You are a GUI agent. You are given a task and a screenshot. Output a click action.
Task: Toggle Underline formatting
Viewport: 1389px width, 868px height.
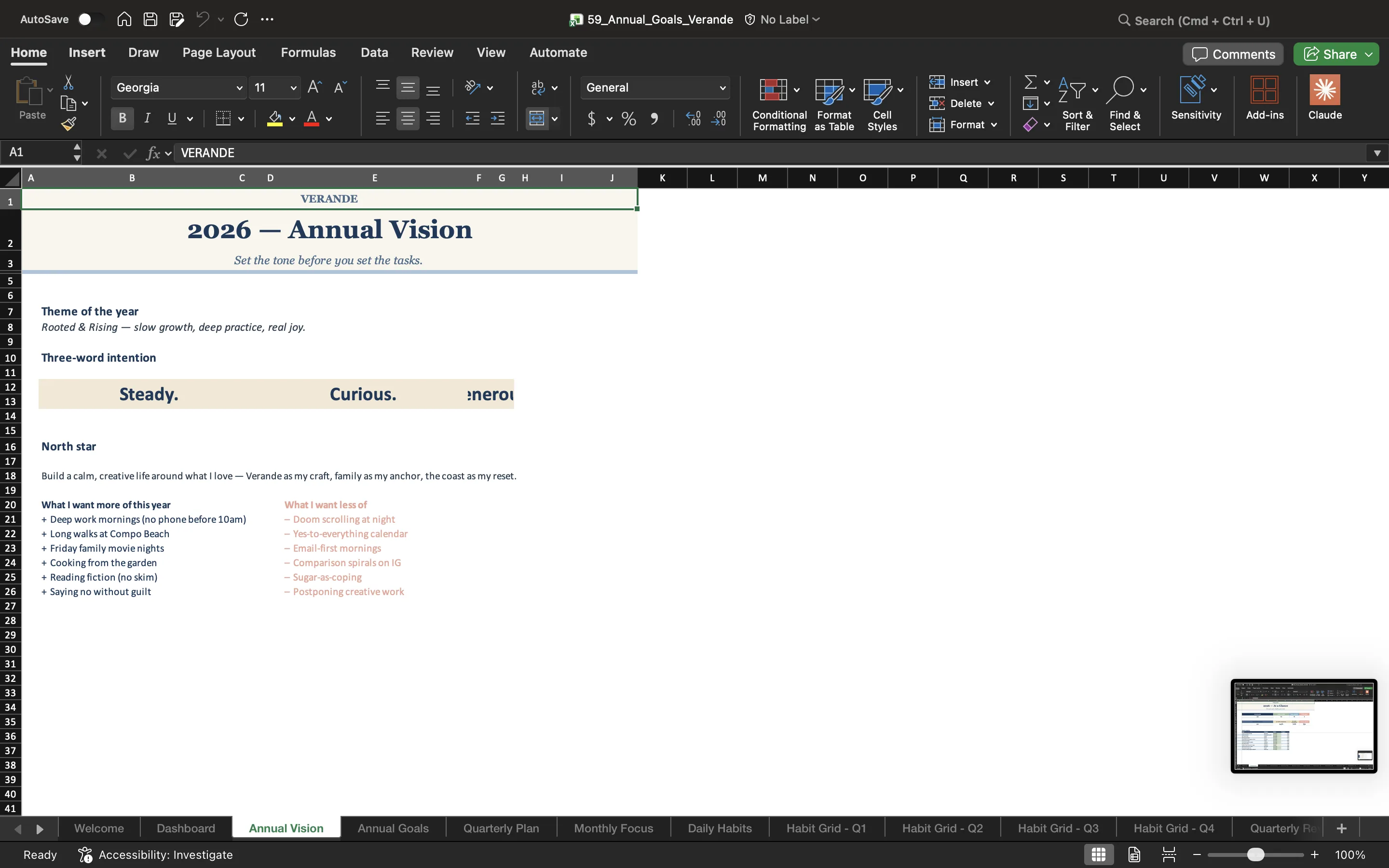coord(172,119)
